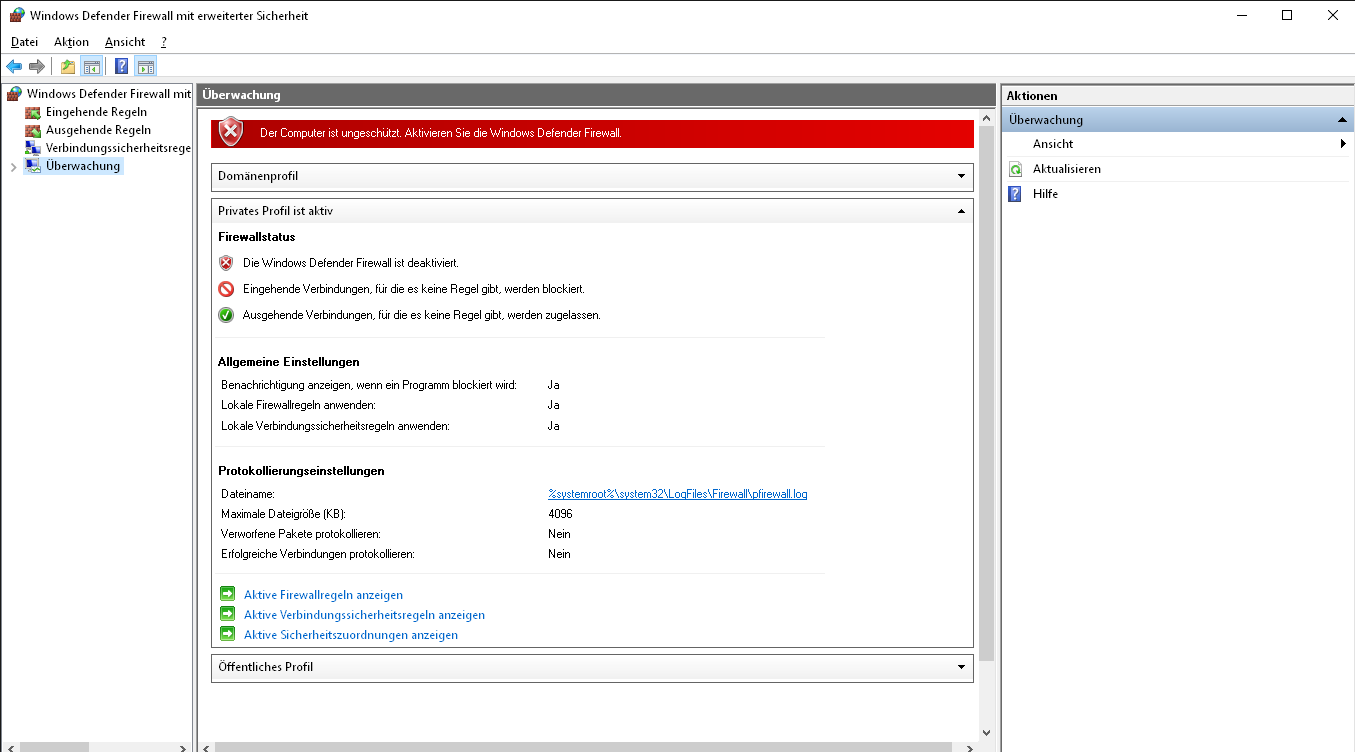
Task: Toggle the console tree pane toolbar icon
Action: [91, 67]
